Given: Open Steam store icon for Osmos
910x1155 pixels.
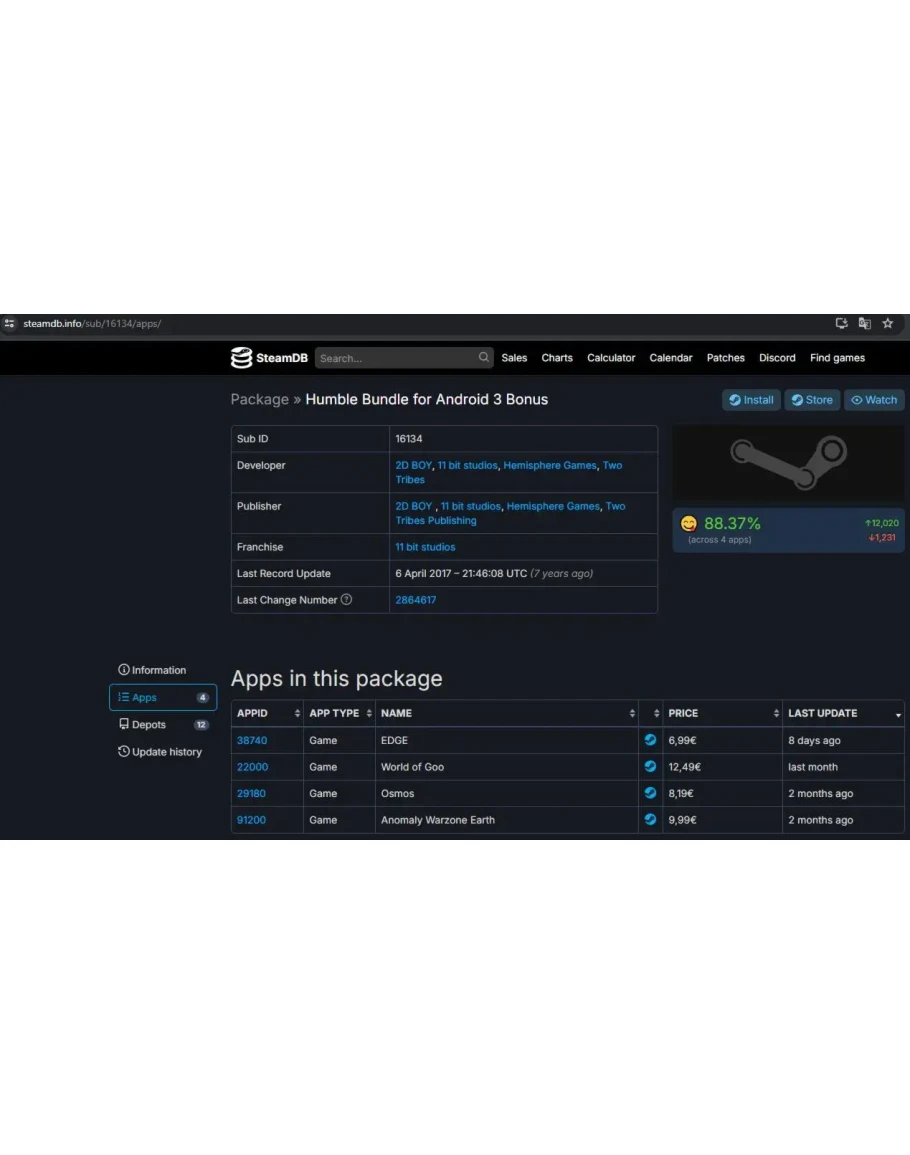Looking at the screenshot, I should tap(650, 793).
